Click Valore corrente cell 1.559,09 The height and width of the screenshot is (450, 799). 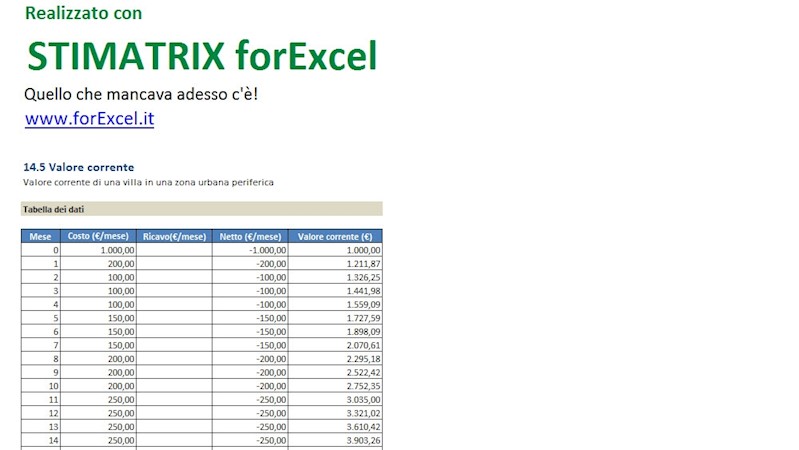click(x=335, y=305)
